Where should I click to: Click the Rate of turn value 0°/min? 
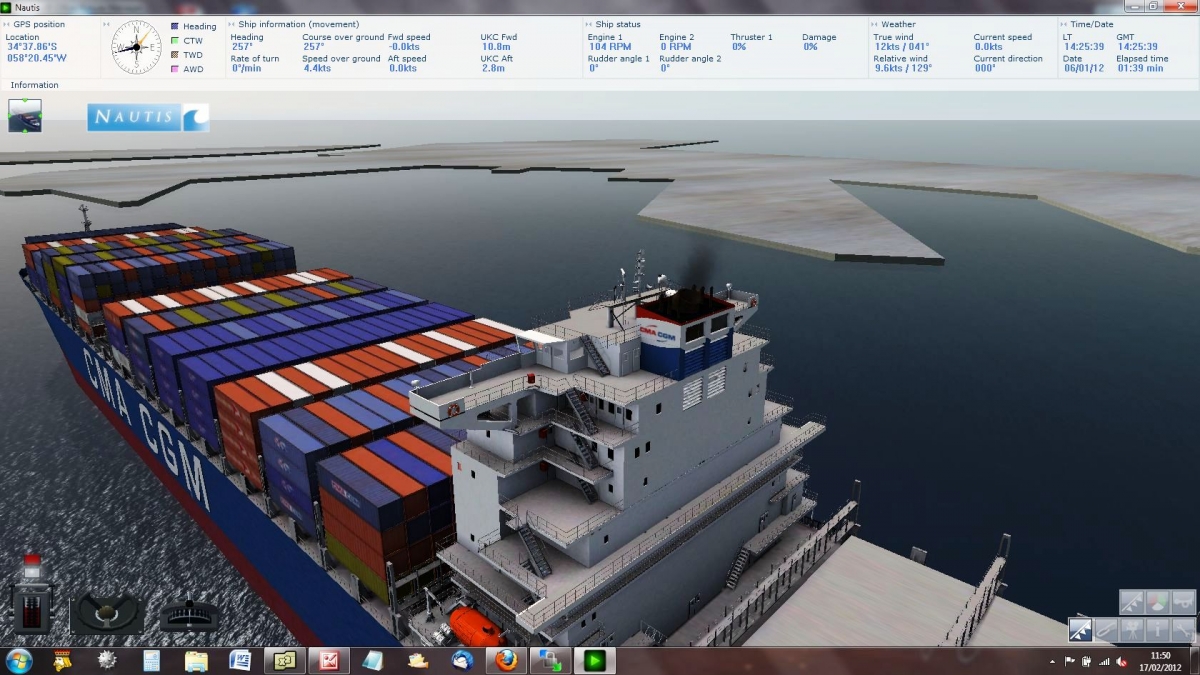coord(246,68)
